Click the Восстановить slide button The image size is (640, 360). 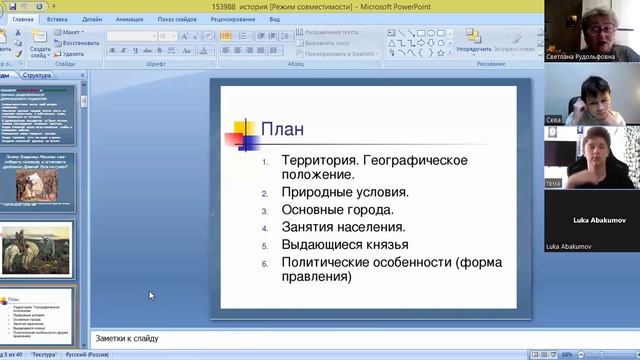click(x=77, y=43)
